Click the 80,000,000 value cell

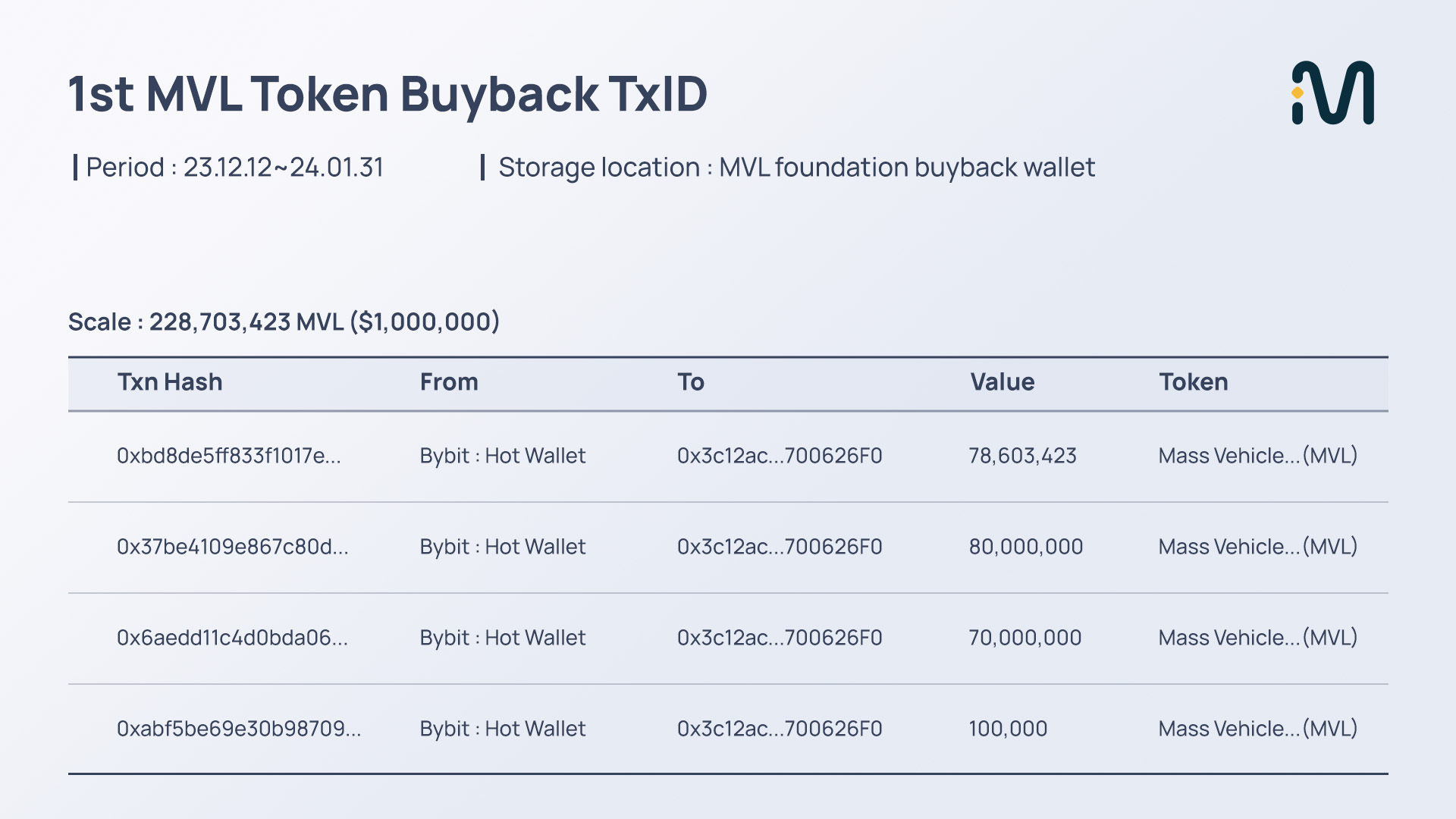[x=1025, y=547]
